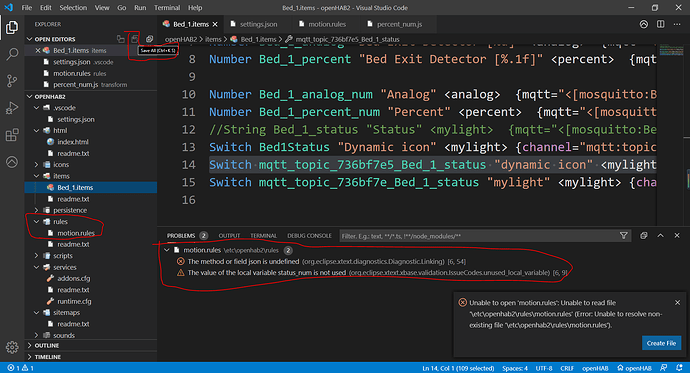
Task: Open the openHAB sidebar icon
Action: pos(12,162)
